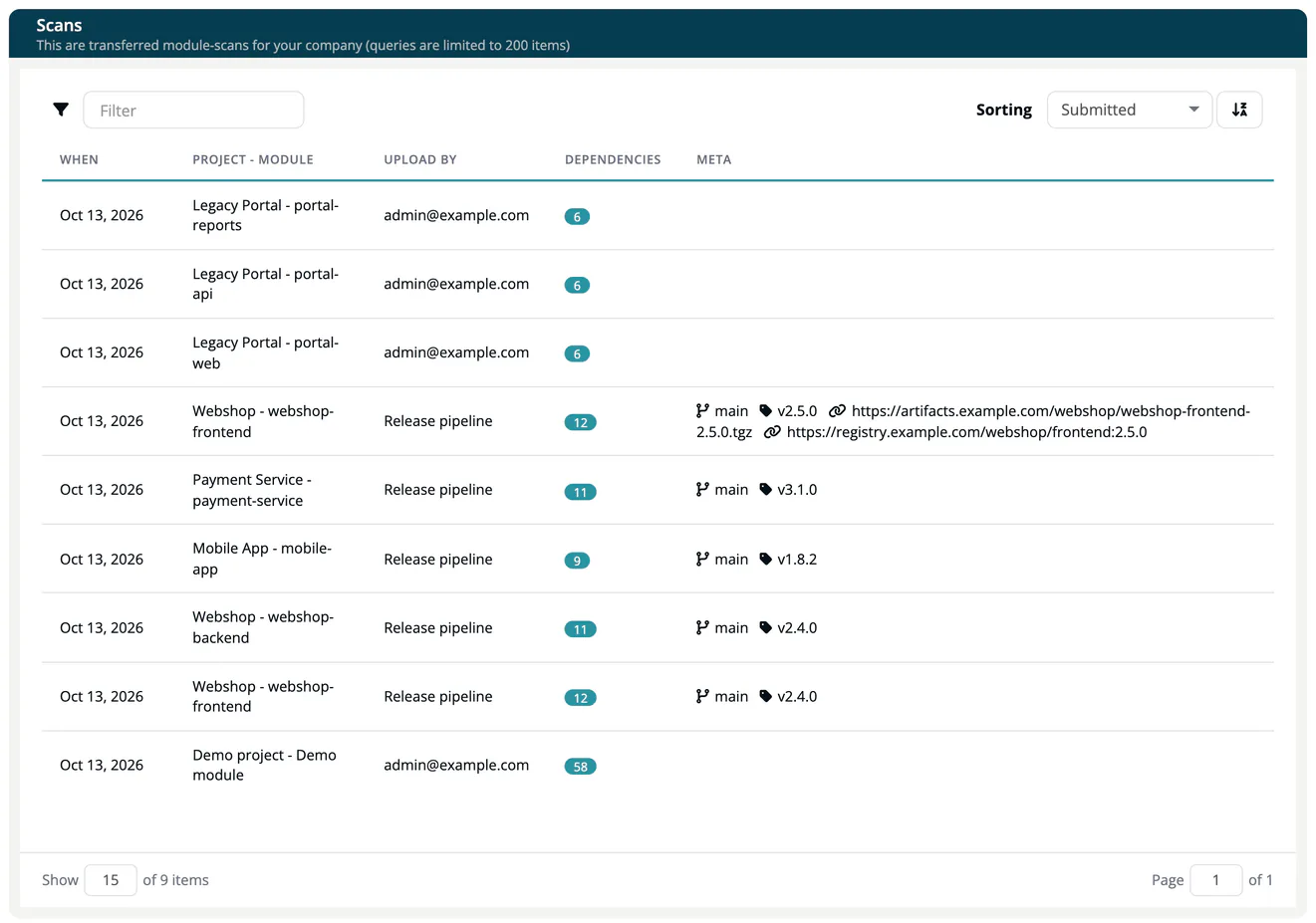Click the branch icon in the v2.5.0 row

coord(702,410)
